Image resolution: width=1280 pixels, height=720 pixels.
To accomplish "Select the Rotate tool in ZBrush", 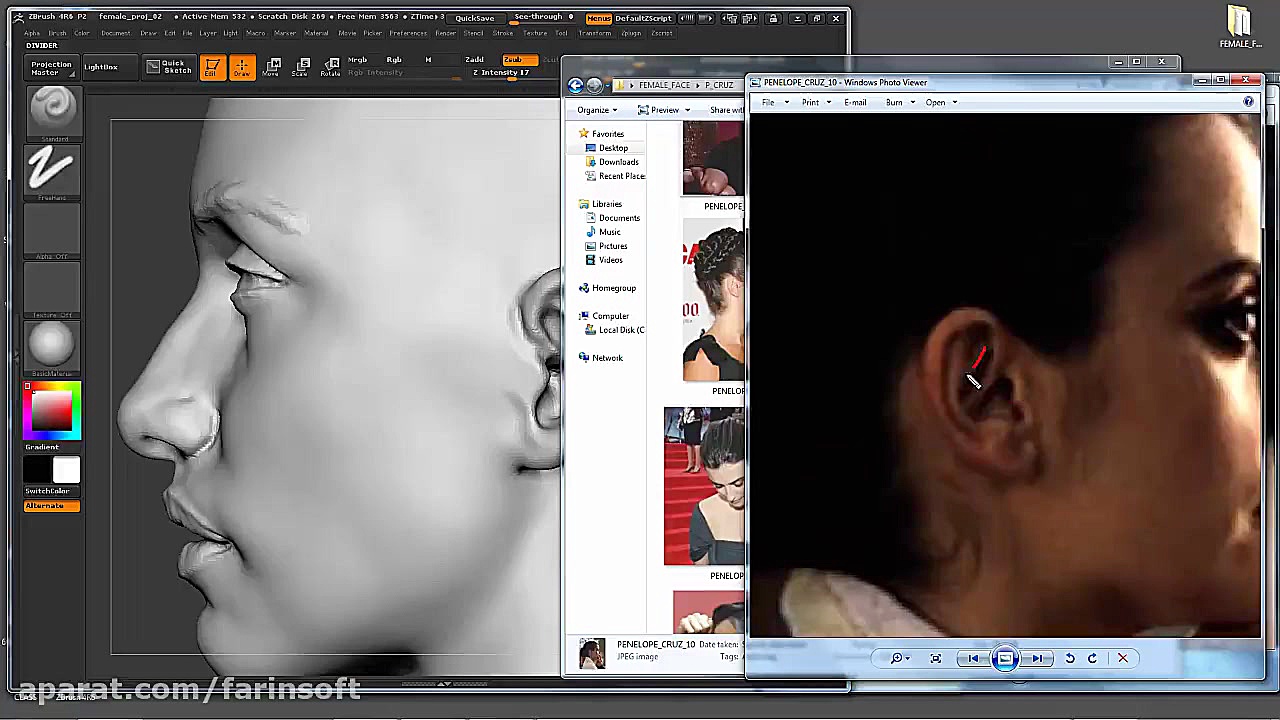I will pyautogui.click(x=331, y=67).
